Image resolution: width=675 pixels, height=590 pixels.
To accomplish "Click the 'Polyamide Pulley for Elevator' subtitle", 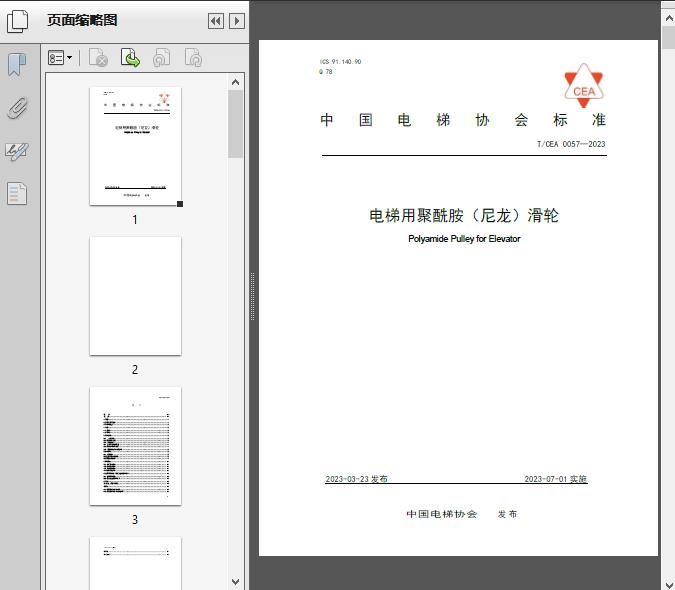I will click(464, 239).
